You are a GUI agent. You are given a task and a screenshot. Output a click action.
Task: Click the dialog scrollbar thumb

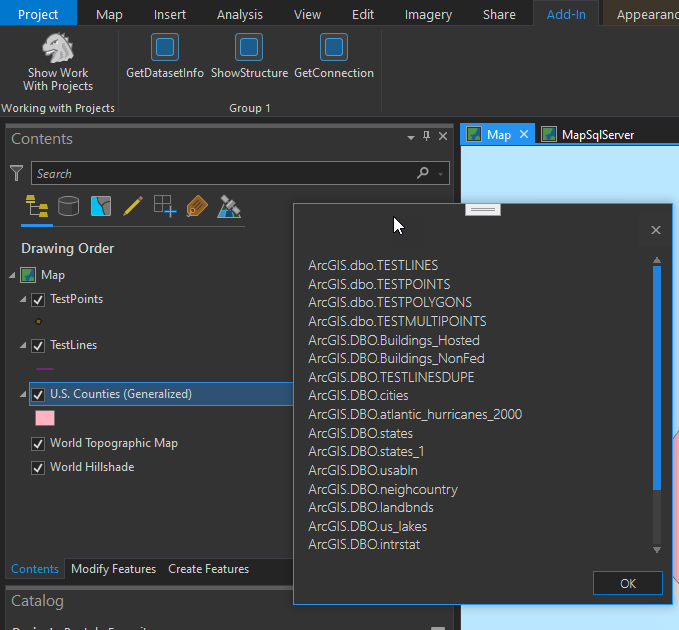point(656,378)
